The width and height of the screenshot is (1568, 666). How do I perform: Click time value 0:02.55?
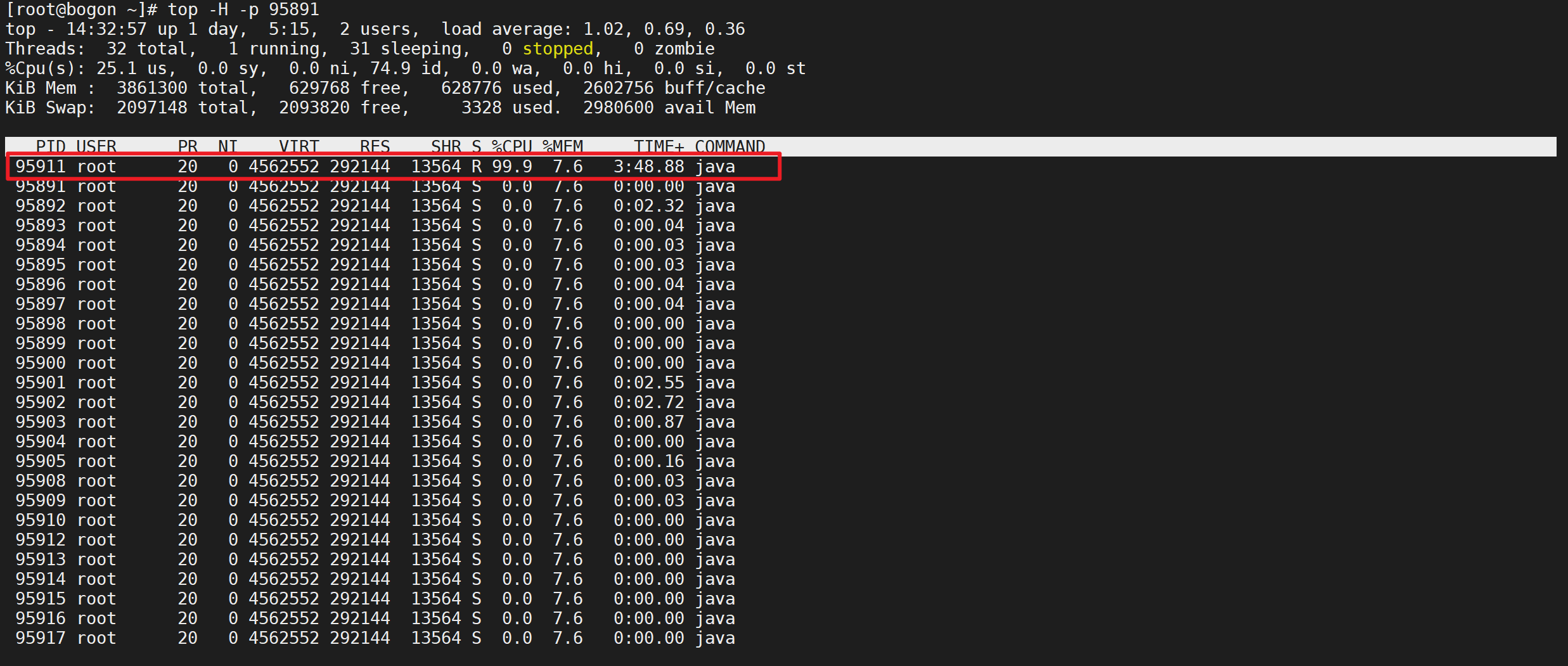(649, 383)
